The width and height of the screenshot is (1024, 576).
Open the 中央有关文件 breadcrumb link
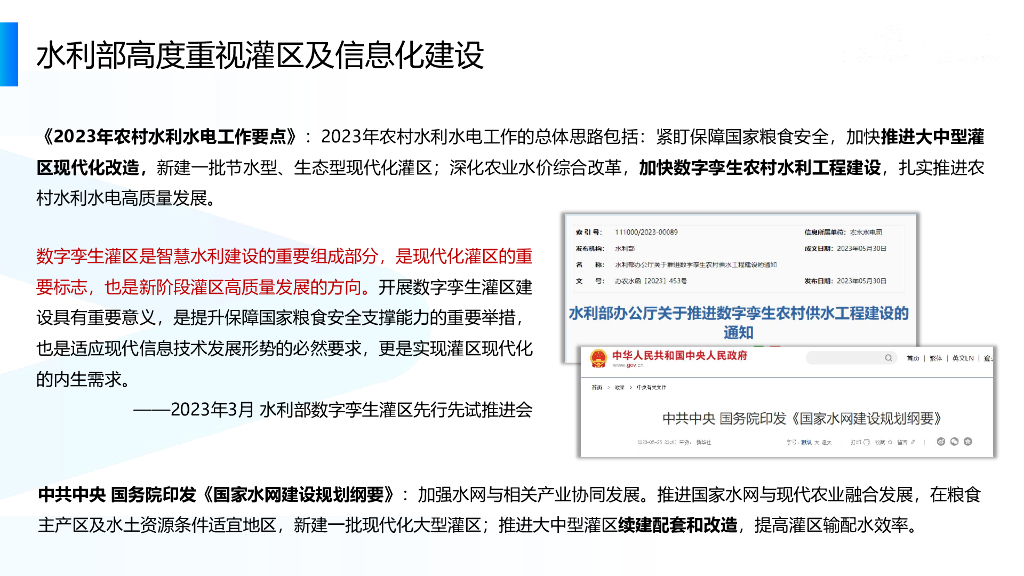[651, 387]
